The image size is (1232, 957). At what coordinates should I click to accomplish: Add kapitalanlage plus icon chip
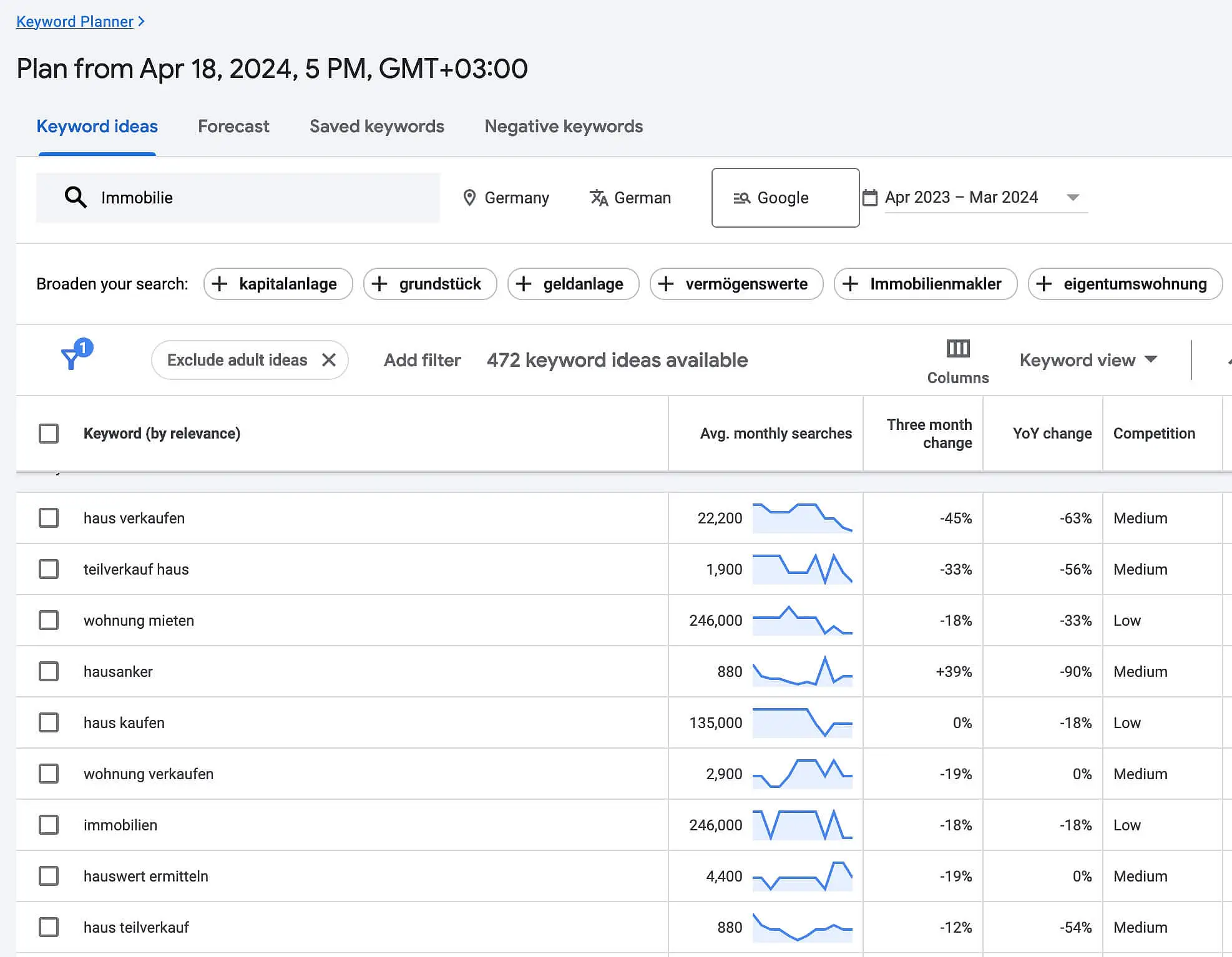[x=219, y=284]
